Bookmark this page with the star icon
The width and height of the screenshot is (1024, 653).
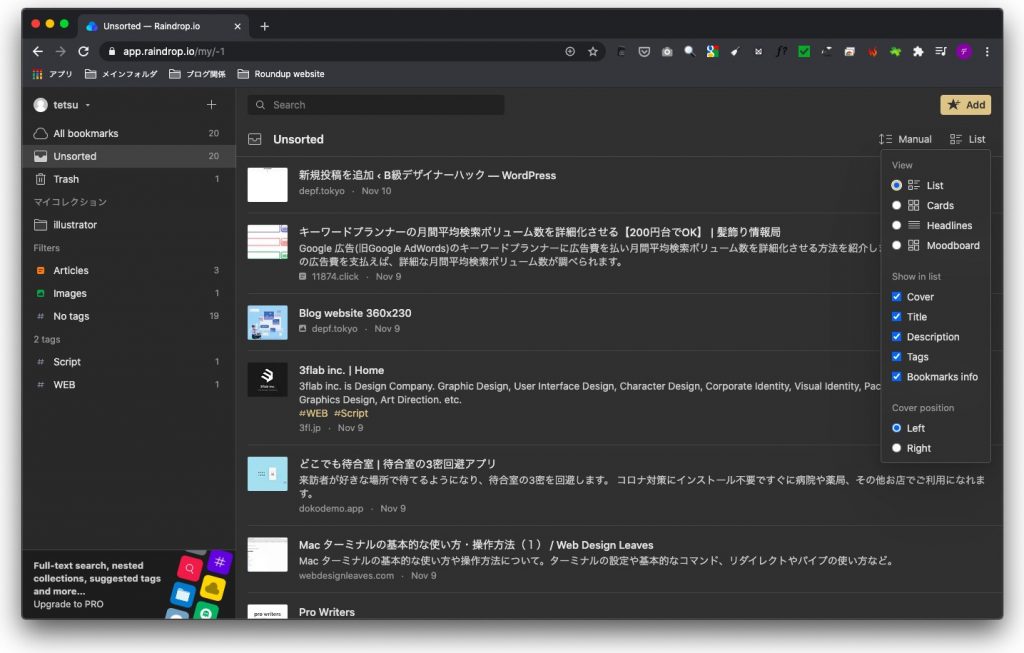coord(593,52)
